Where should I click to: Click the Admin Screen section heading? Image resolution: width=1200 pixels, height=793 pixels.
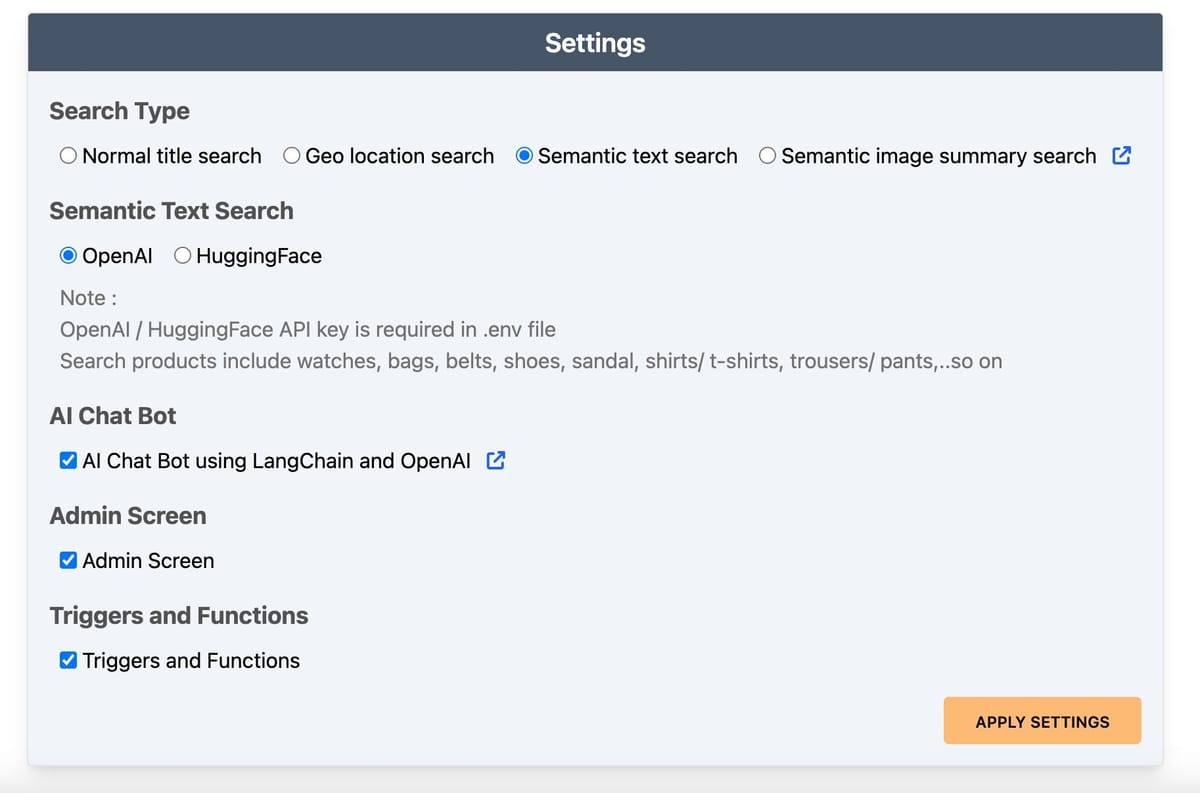pos(127,516)
